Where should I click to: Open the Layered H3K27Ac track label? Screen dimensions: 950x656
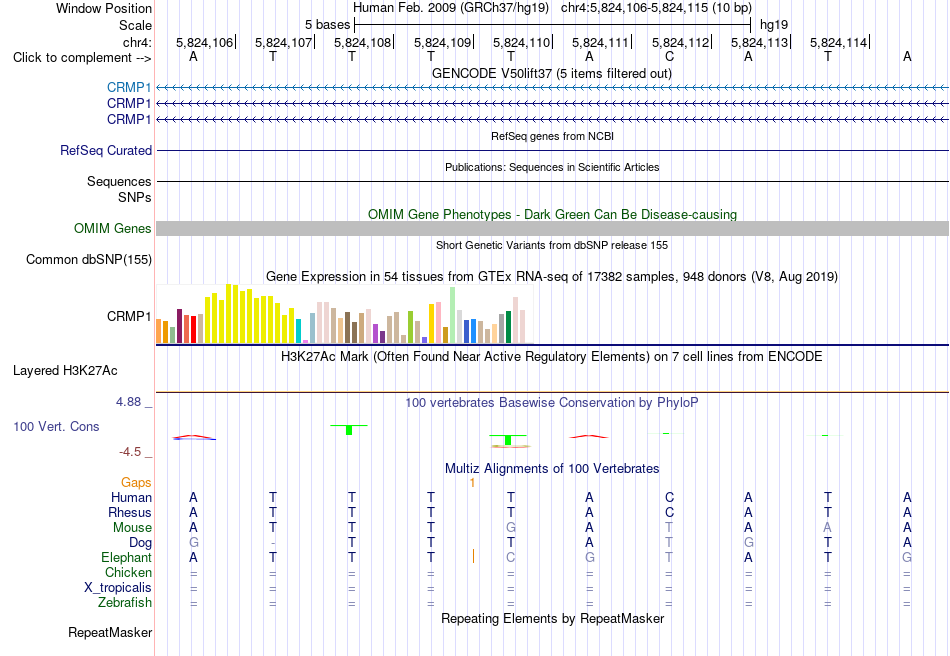pos(65,370)
